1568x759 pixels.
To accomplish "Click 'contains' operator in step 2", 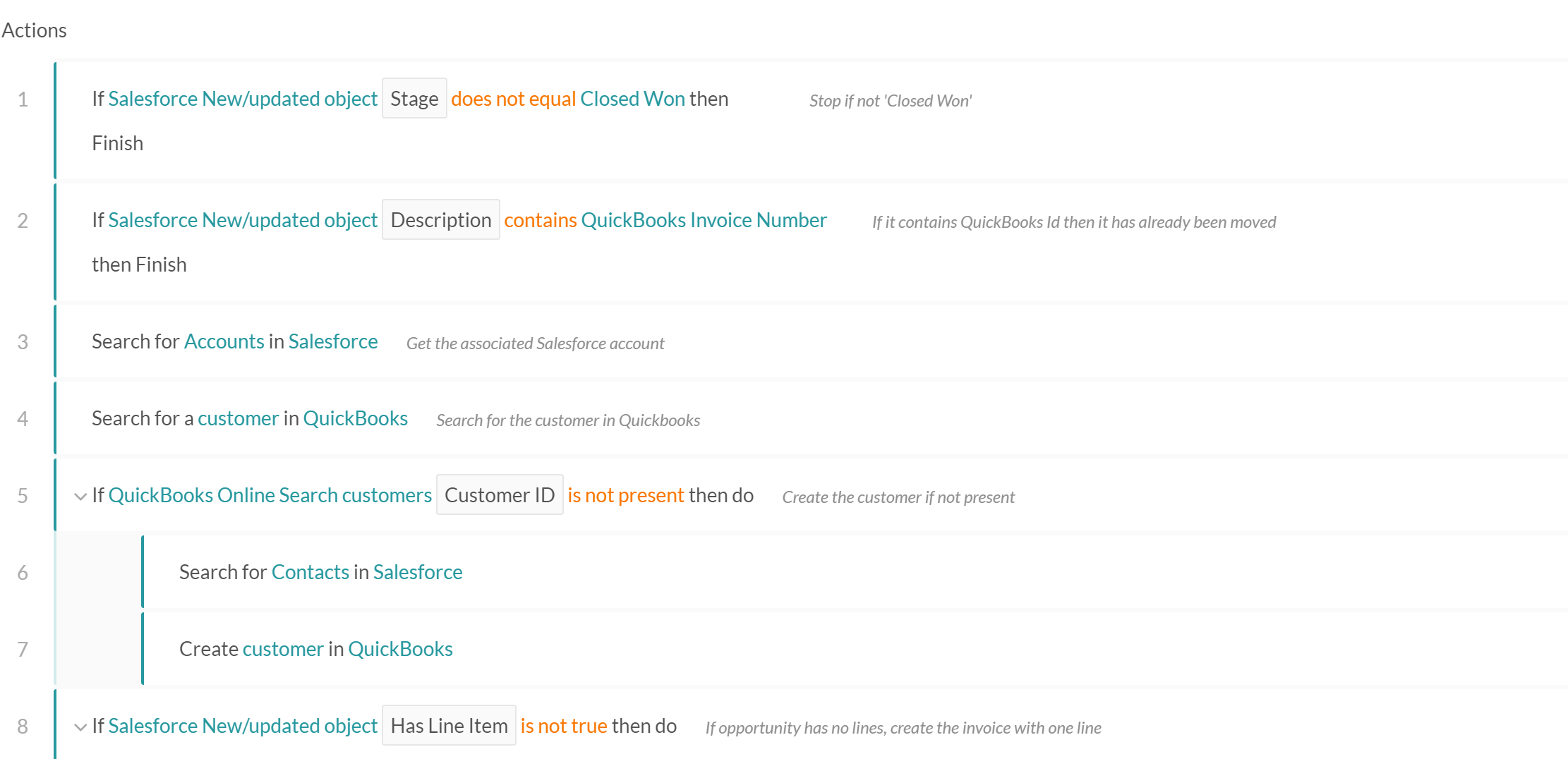I will (x=541, y=221).
